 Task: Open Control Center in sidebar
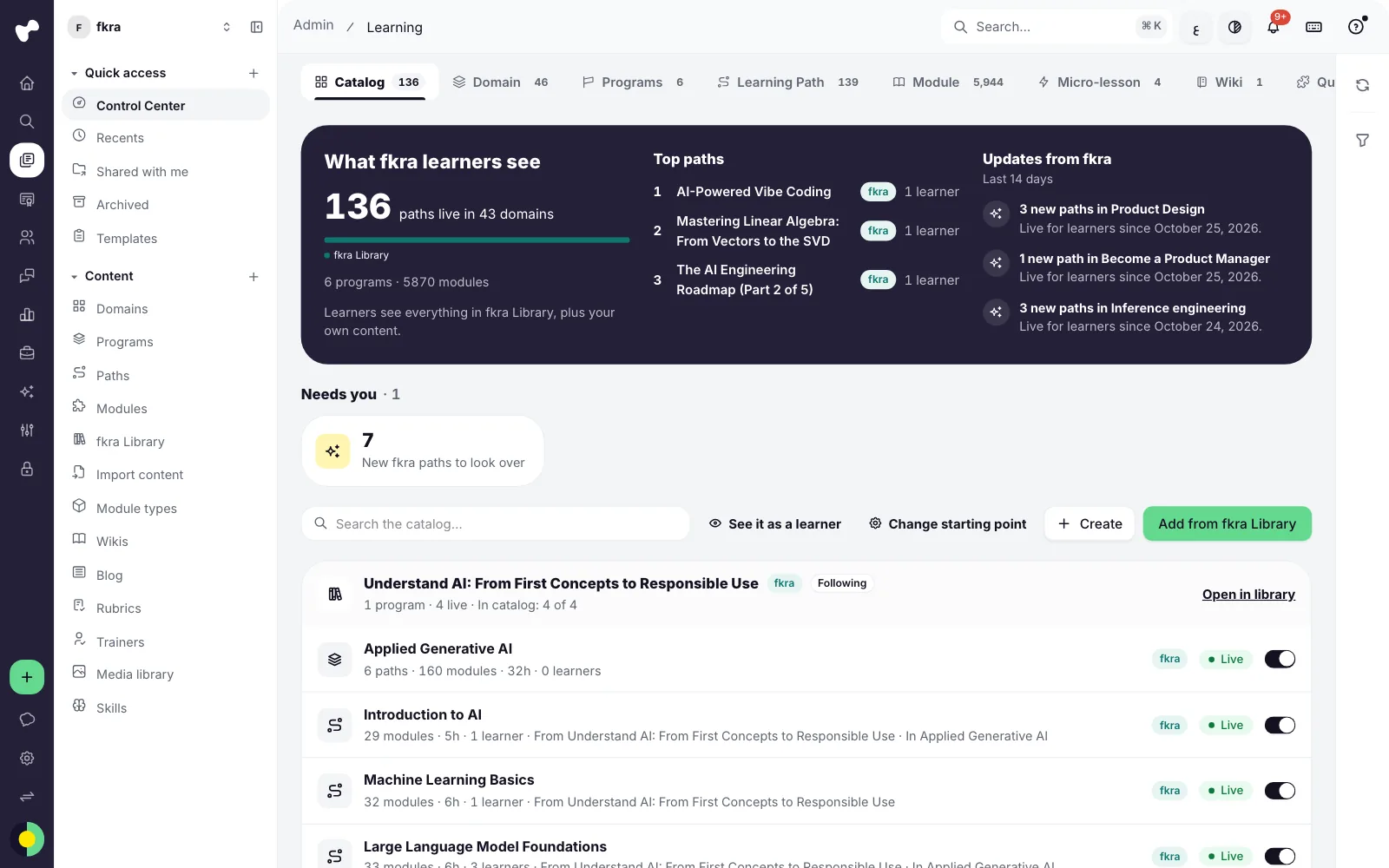(166, 105)
